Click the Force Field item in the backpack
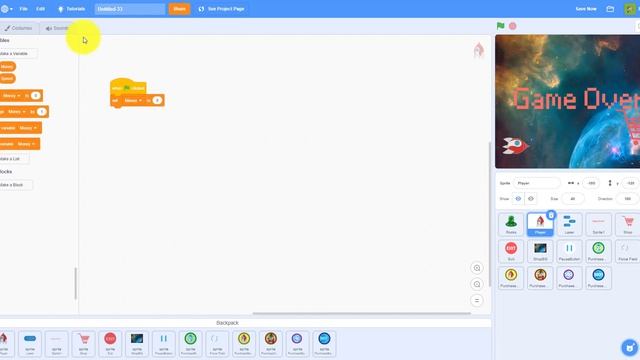Viewport: 640px width, 360px height. (217, 344)
